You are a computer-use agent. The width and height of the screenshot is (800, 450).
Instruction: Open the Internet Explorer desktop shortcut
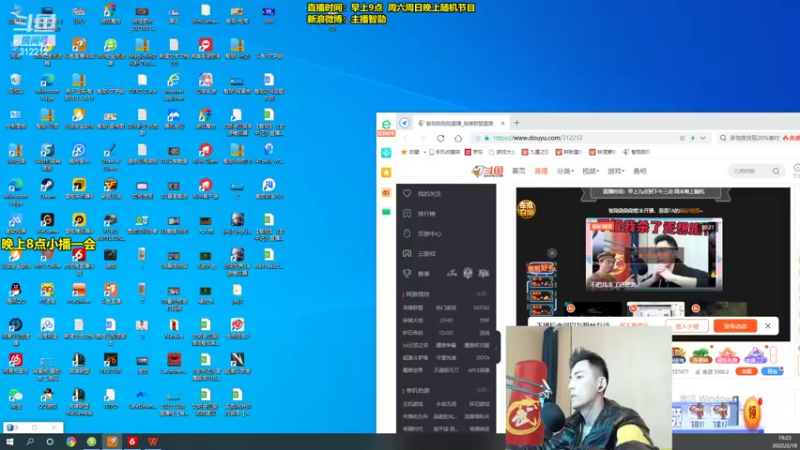pyautogui.click(x=173, y=87)
